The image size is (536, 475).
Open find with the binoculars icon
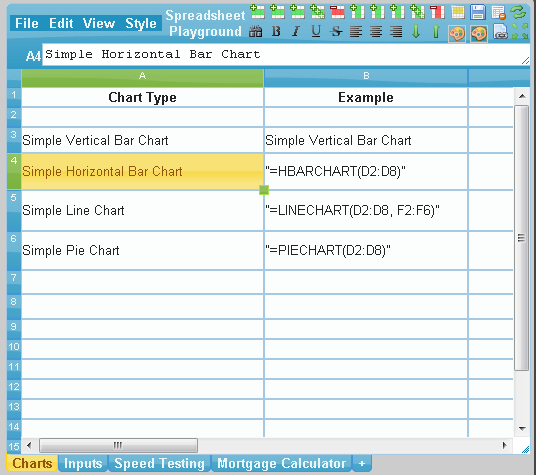(256, 32)
